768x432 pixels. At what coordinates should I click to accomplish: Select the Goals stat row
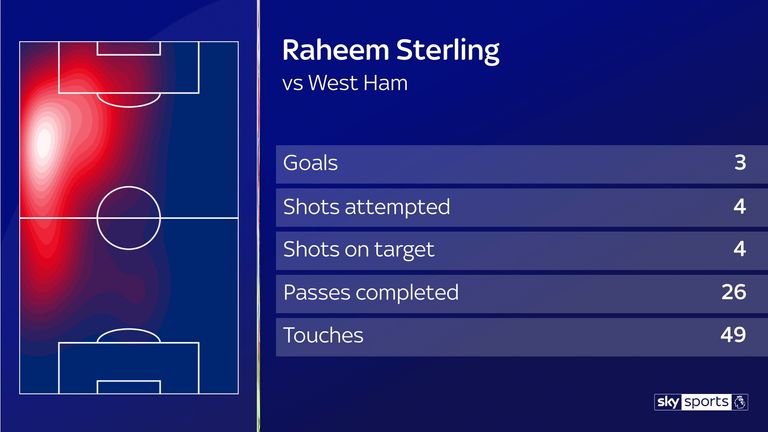[x=522, y=164]
